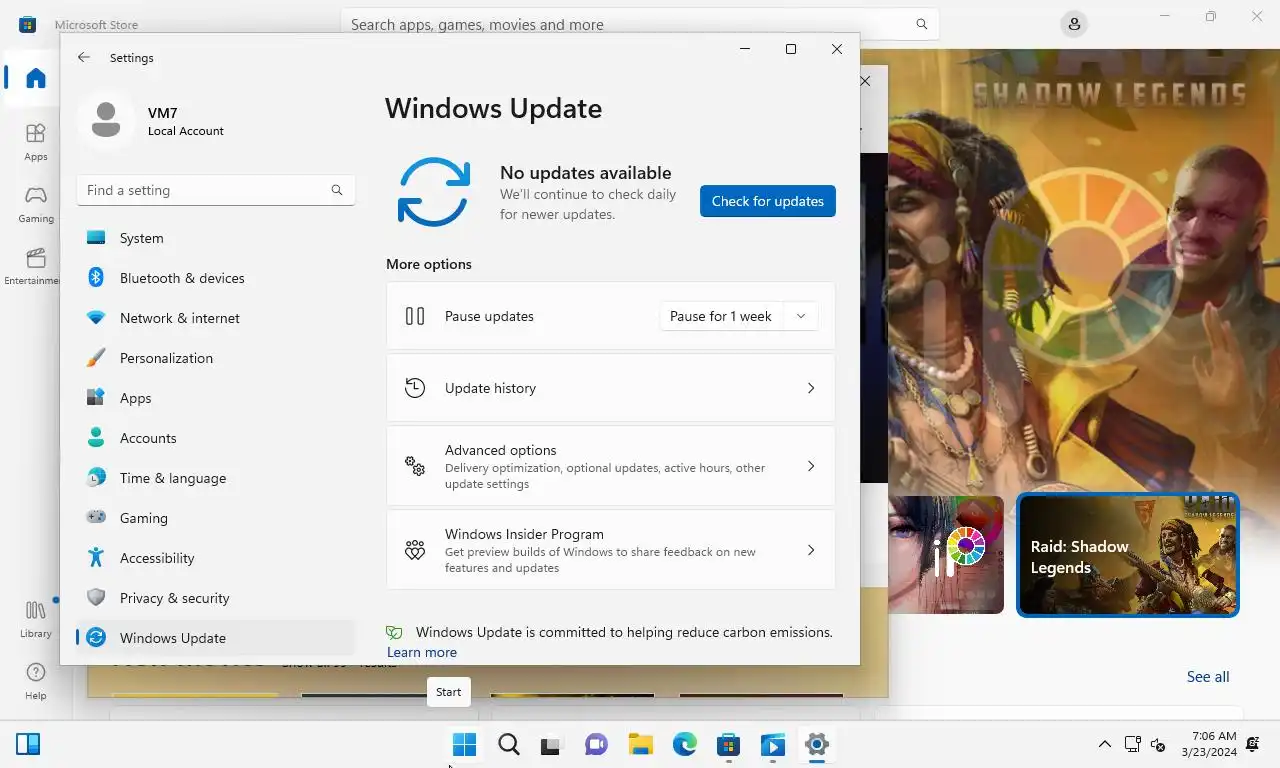Open the Windows Start menu
The height and width of the screenshot is (768, 1280).
(x=465, y=744)
